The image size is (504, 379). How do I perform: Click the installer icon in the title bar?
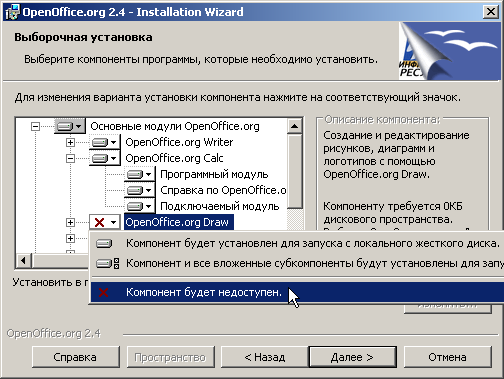pyautogui.click(x=12, y=12)
